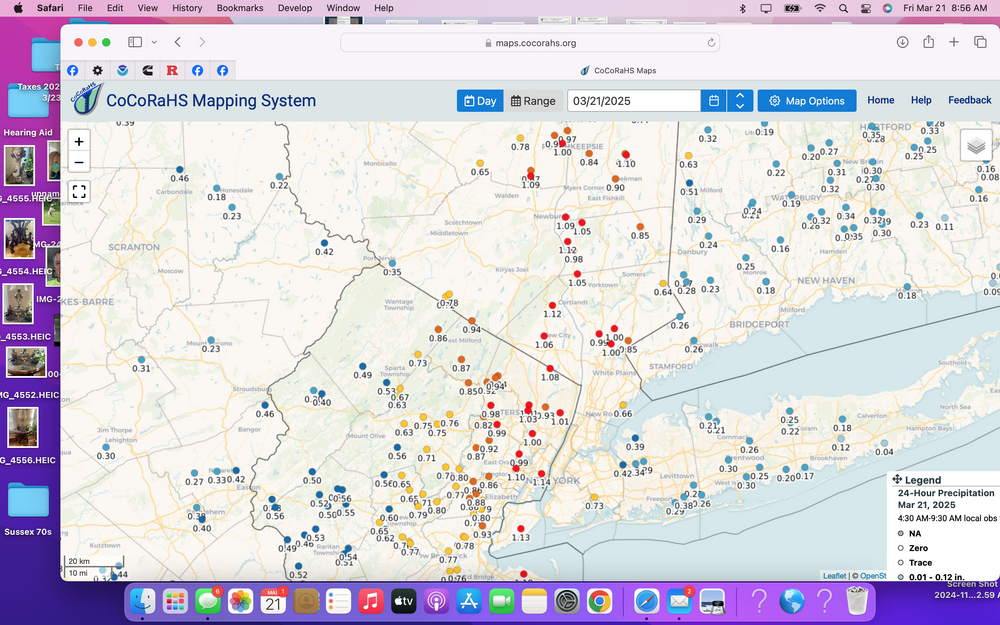Open the Window menu
1000x625 pixels.
(343, 8)
